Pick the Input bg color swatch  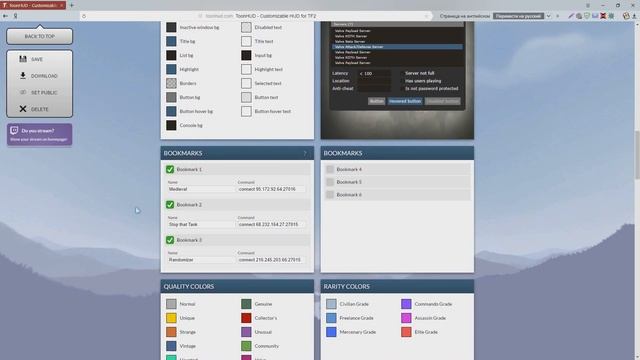click(246, 55)
